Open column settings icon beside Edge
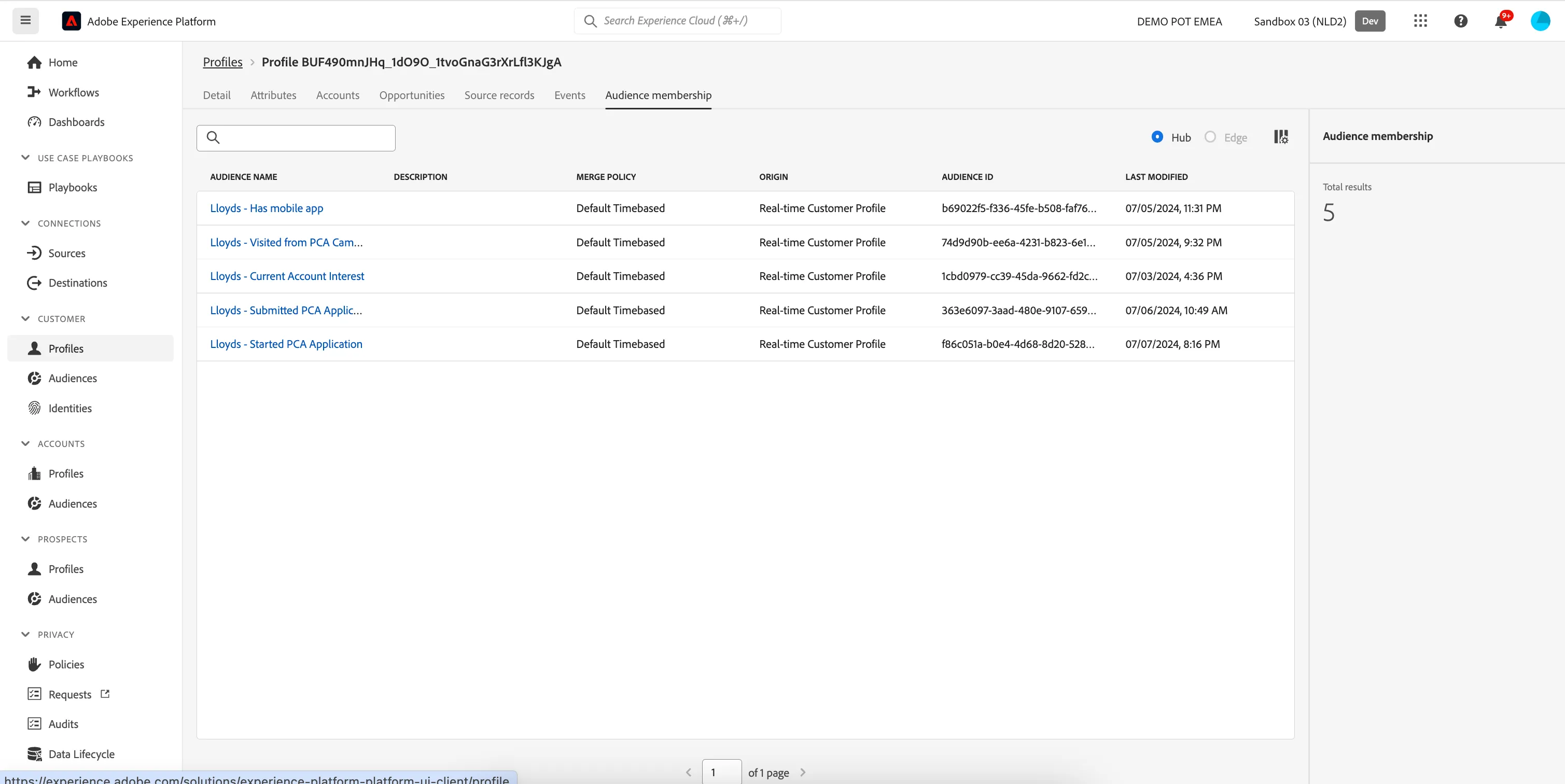1565x784 pixels. pyautogui.click(x=1281, y=137)
